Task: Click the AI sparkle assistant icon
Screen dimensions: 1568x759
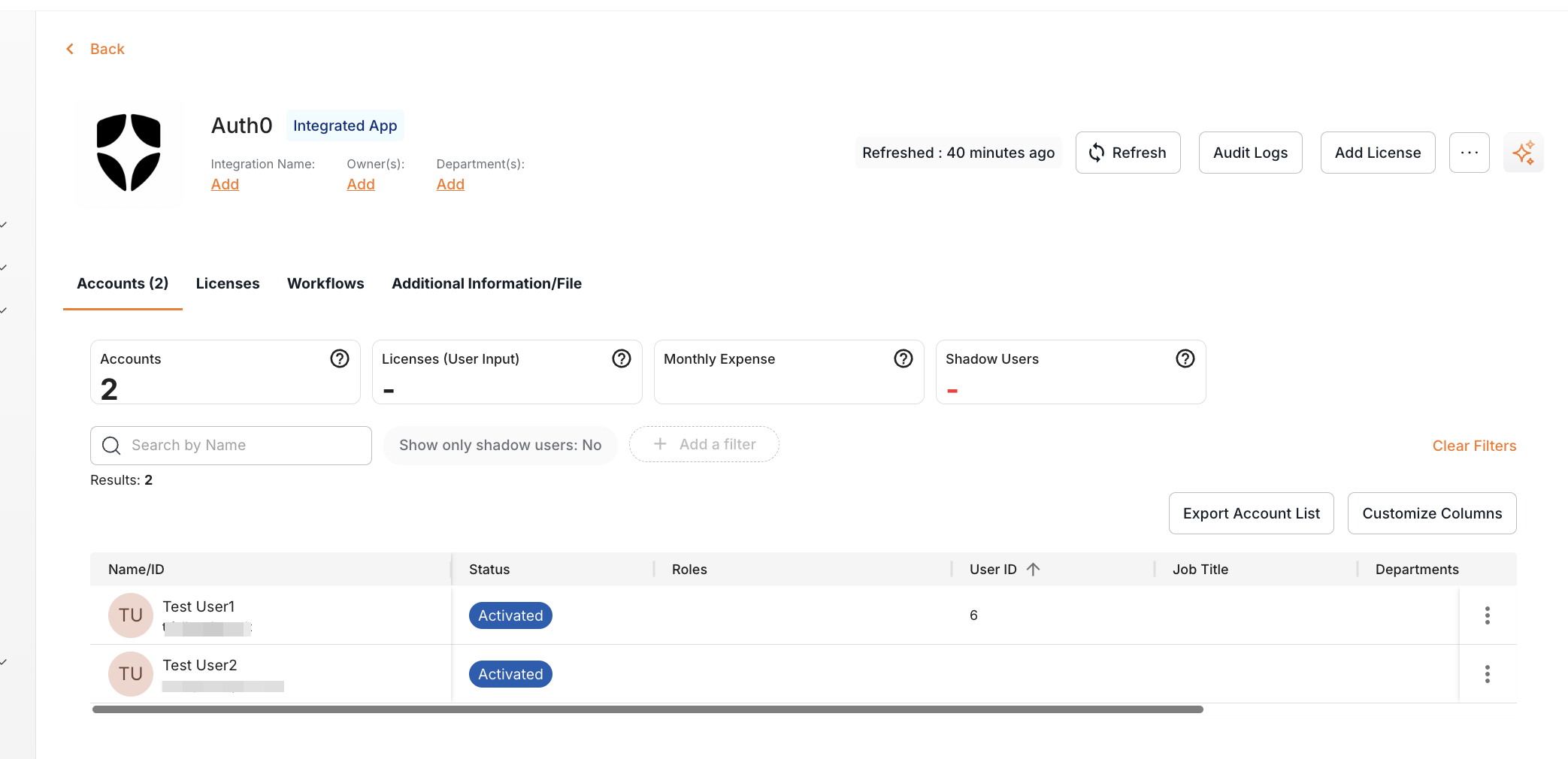Action: pos(1523,153)
